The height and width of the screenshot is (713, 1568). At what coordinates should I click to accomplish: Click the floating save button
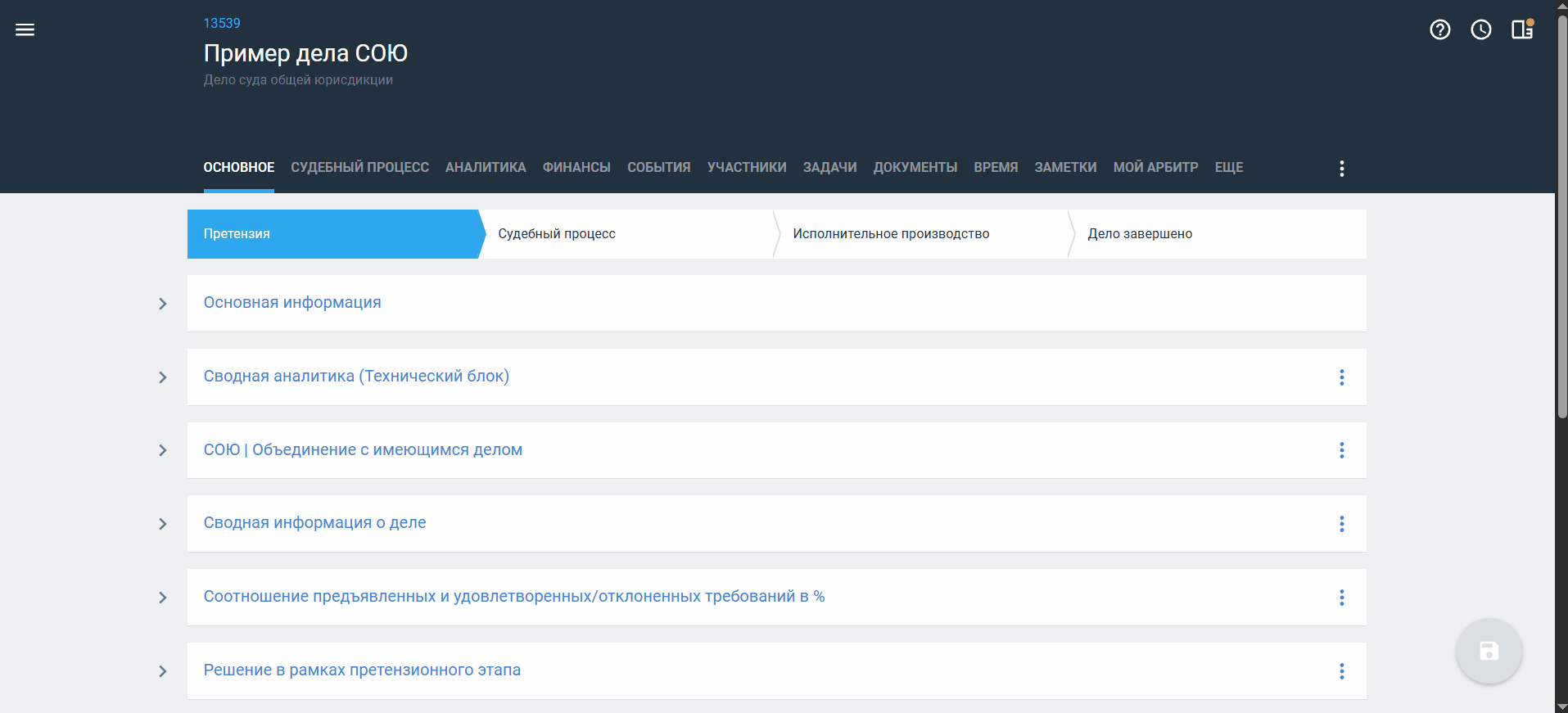[1489, 651]
